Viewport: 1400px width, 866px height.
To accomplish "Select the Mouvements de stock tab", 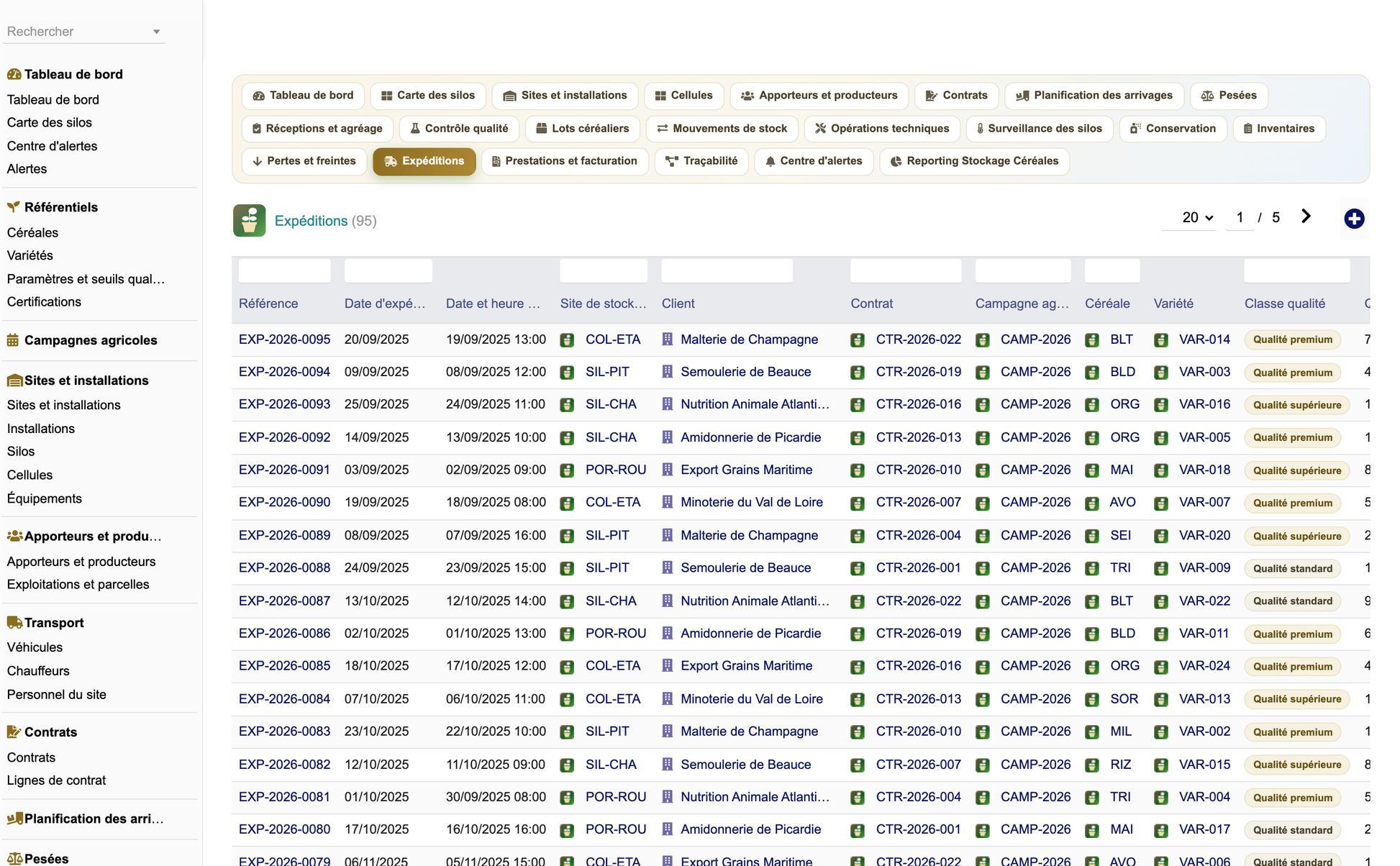I will 722,128.
